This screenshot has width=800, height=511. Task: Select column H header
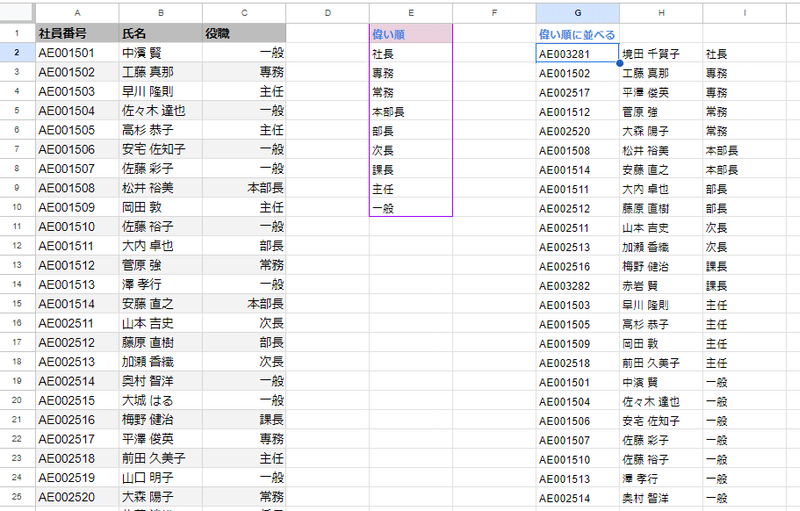[x=661, y=13]
